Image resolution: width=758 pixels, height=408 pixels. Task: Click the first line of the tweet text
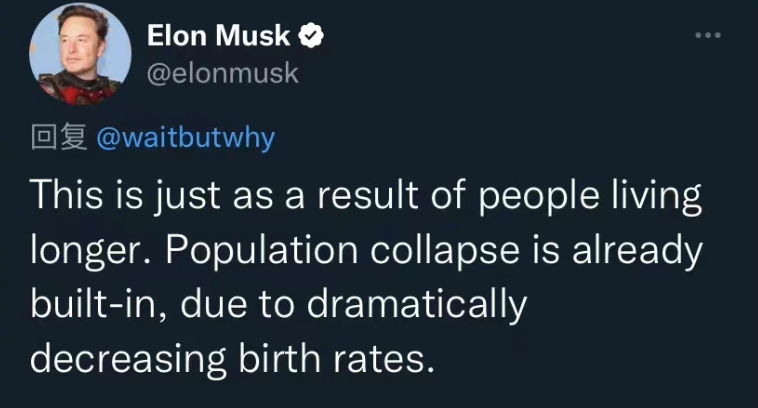365,196
